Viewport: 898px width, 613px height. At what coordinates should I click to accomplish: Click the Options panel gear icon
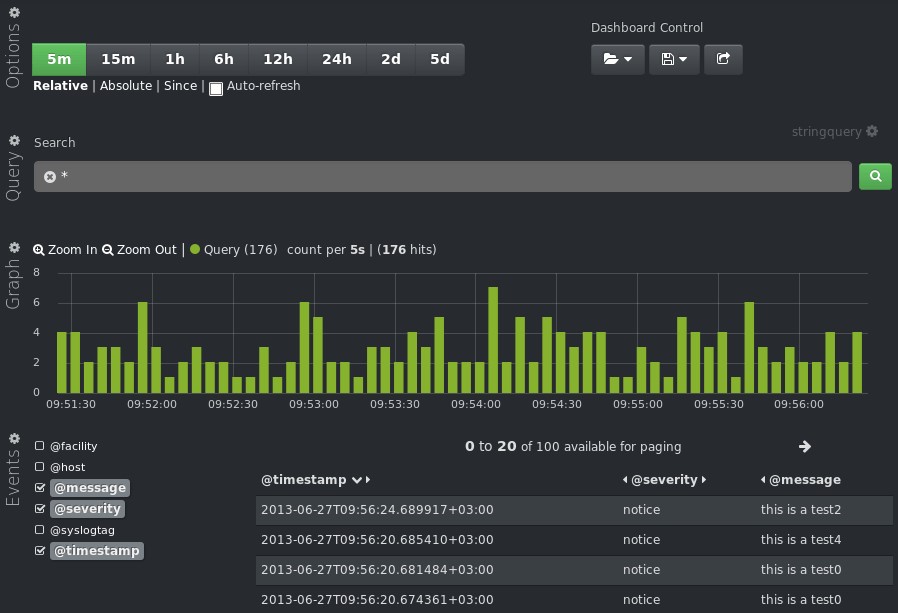[x=14, y=12]
